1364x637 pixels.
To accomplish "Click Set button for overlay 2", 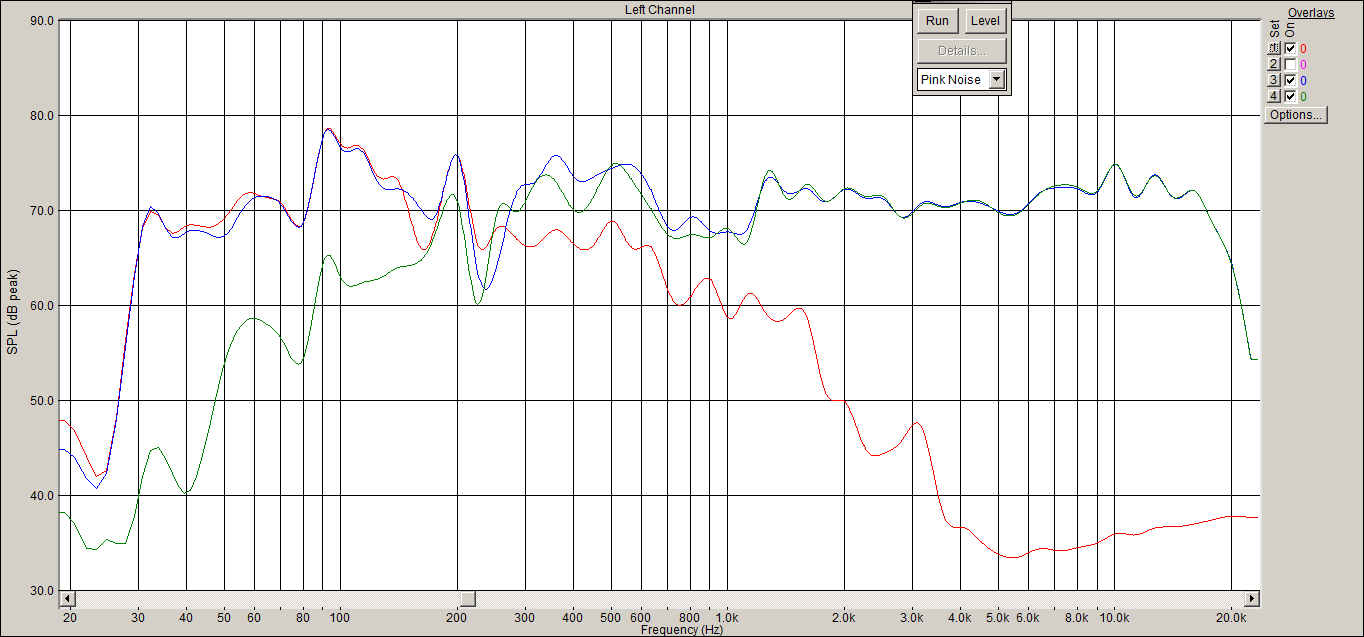I will [x=1274, y=64].
